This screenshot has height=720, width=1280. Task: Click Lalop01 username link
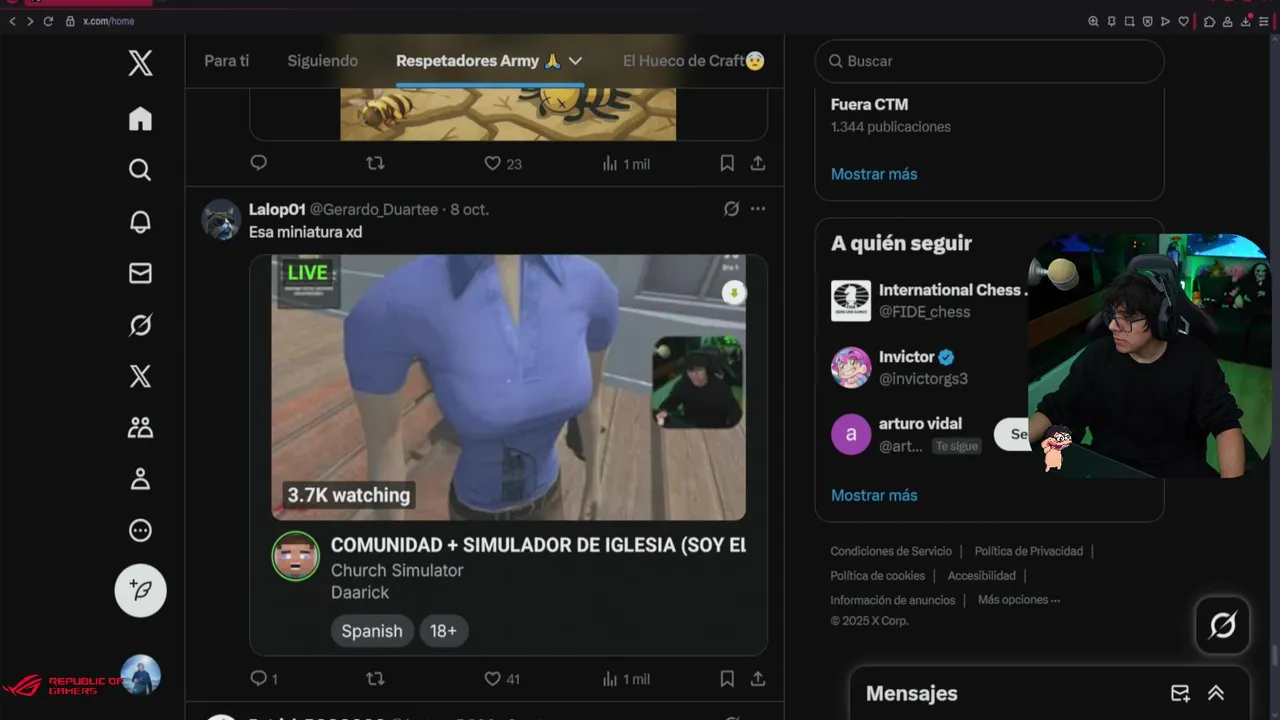coord(277,209)
